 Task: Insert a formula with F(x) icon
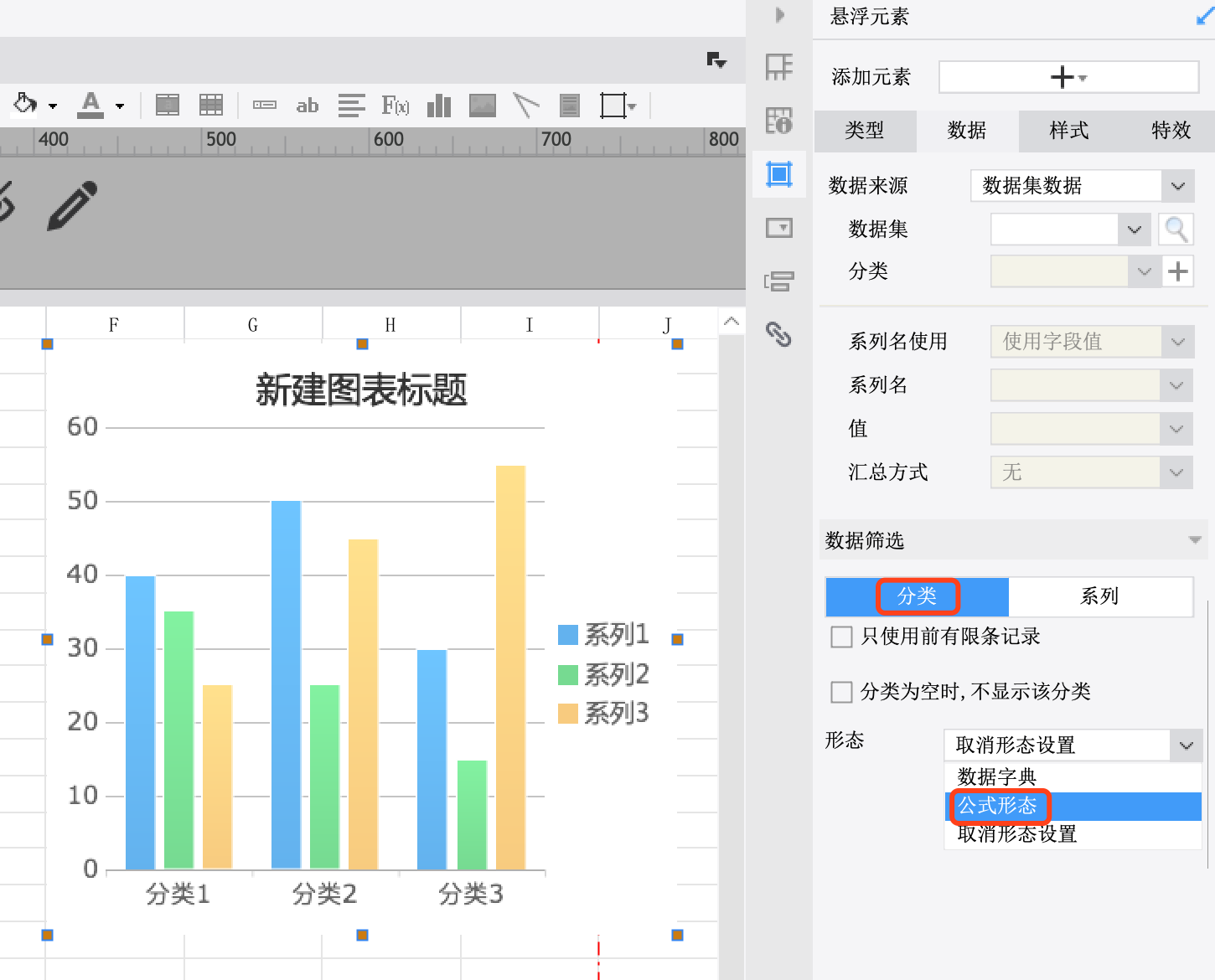pyautogui.click(x=396, y=105)
